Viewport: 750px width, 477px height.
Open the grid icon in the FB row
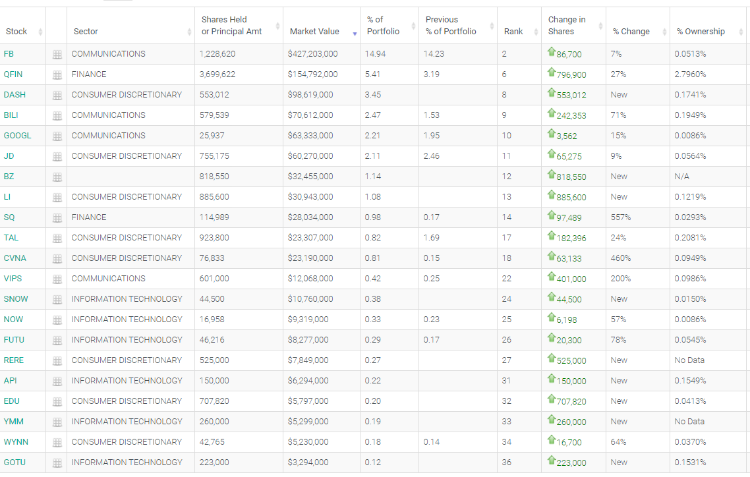click(x=57, y=55)
